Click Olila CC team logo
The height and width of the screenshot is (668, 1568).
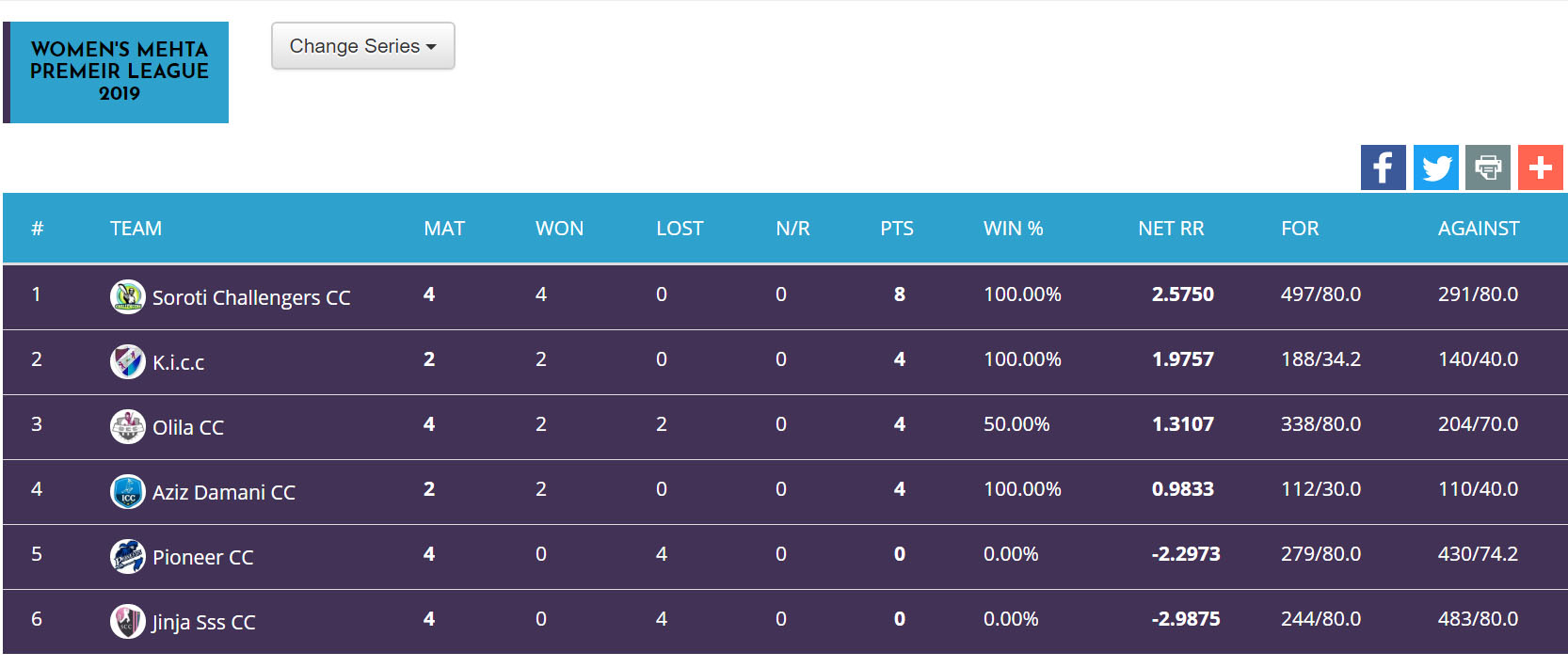pyautogui.click(x=127, y=427)
